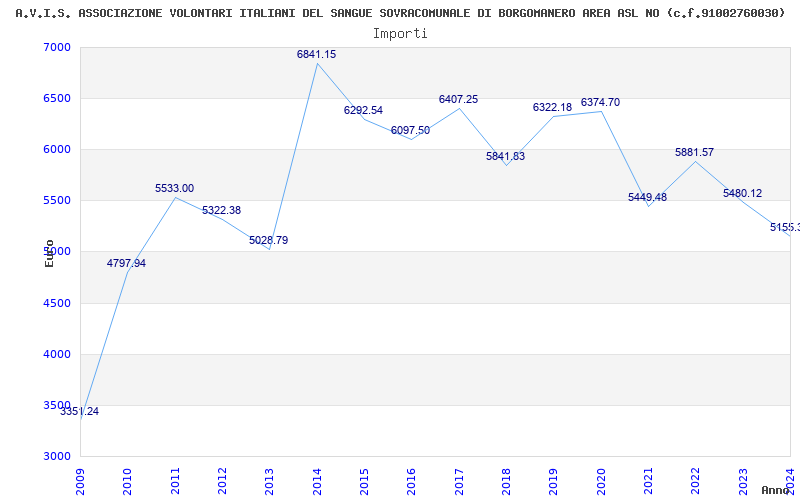Select data label 5322.38
Screen dimensions: 800x500
pyautogui.click(x=221, y=211)
